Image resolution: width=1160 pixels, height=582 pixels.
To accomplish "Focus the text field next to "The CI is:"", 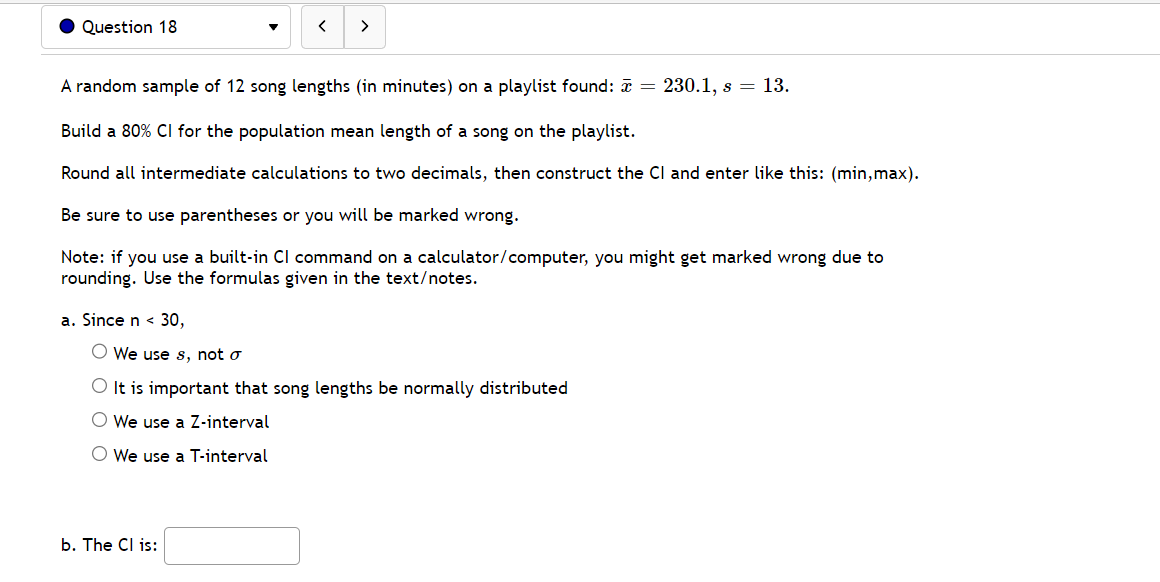I will pyautogui.click(x=231, y=545).
